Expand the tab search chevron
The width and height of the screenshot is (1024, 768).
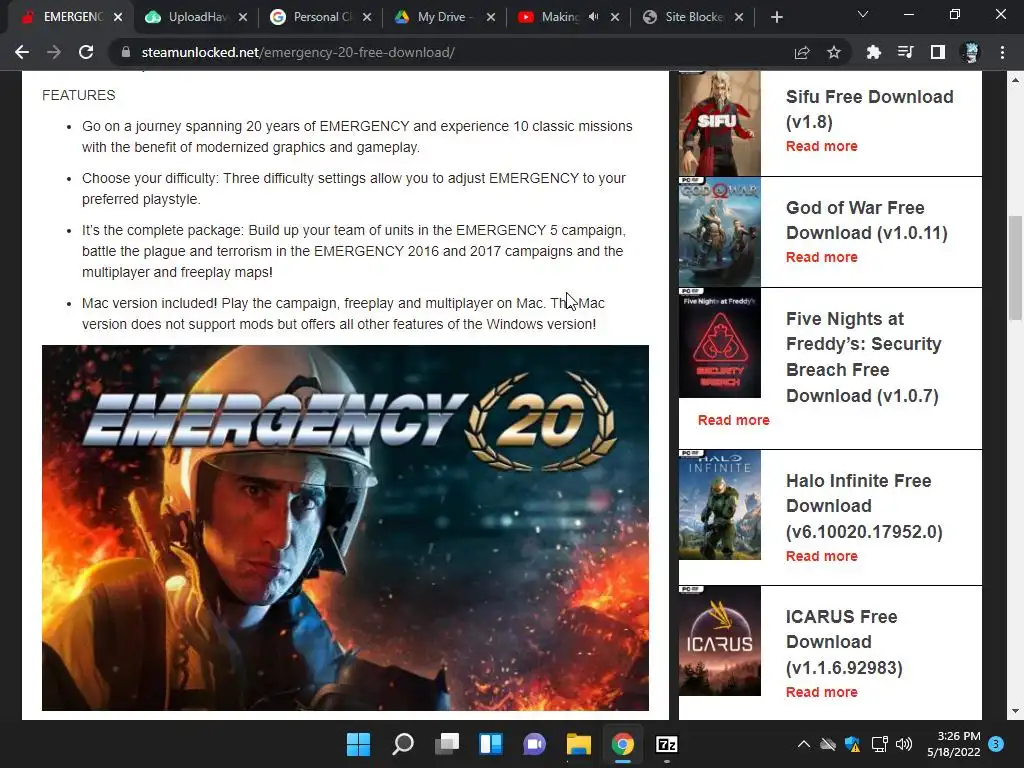[863, 14]
